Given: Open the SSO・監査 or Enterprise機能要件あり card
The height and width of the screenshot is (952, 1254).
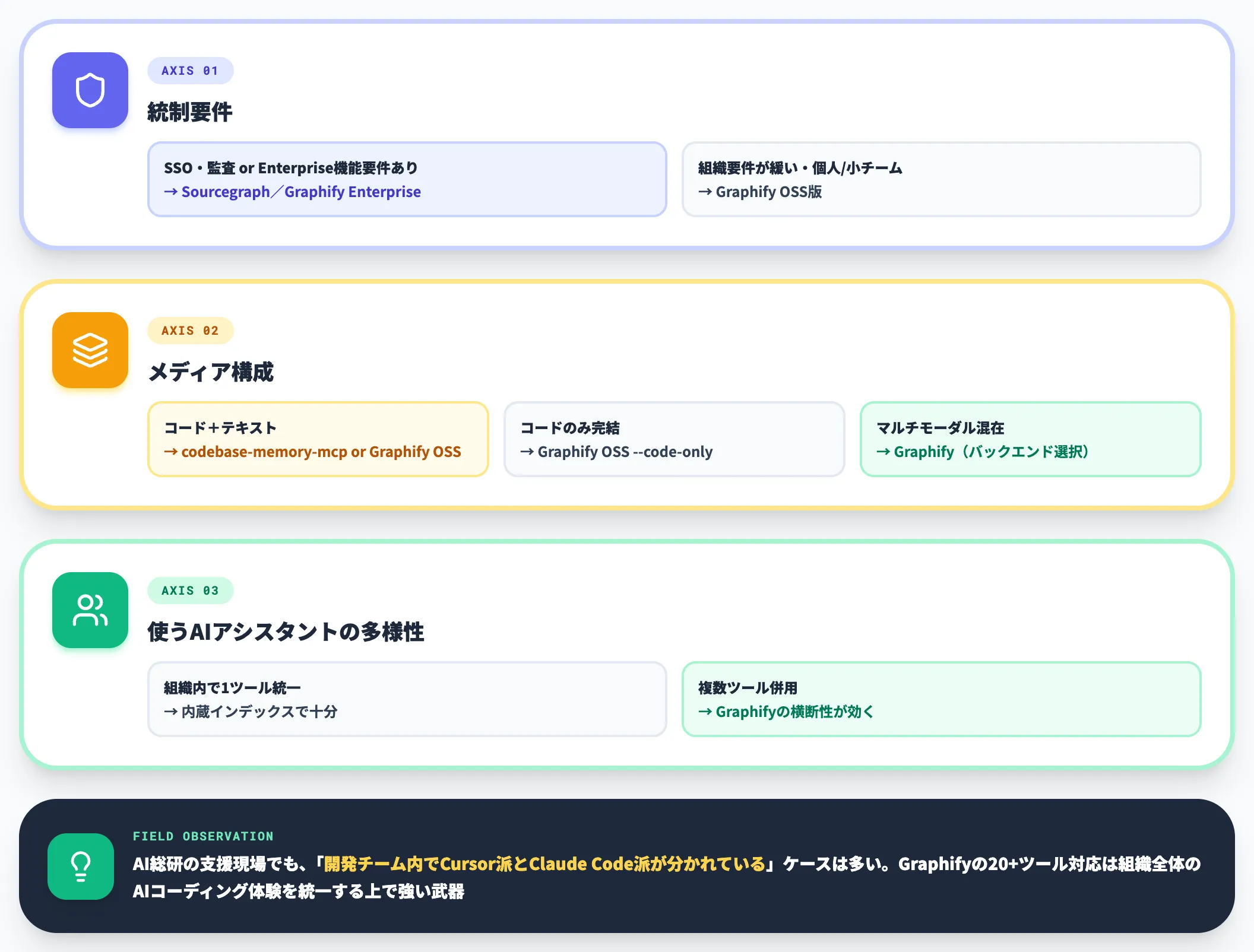Looking at the screenshot, I should [x=407, y=179].
